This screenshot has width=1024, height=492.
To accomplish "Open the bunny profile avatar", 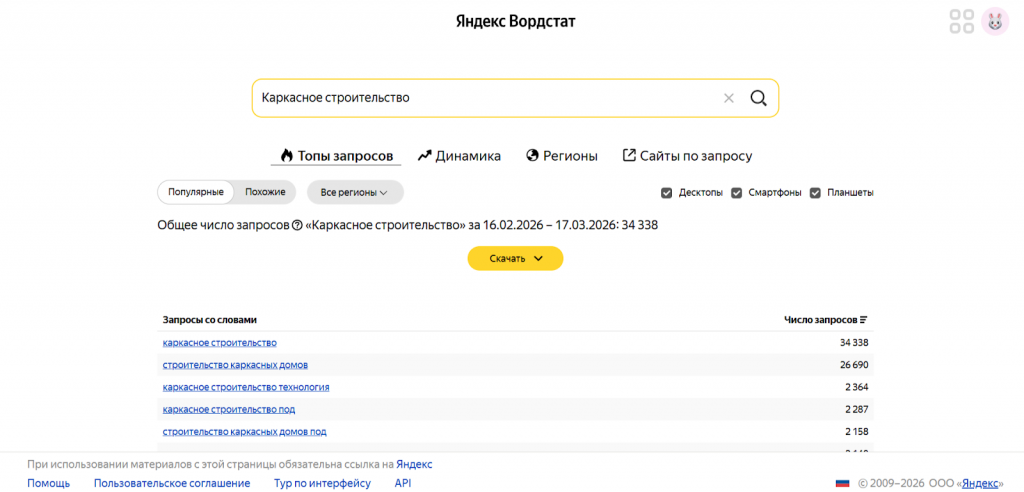I will click(995, 21).
